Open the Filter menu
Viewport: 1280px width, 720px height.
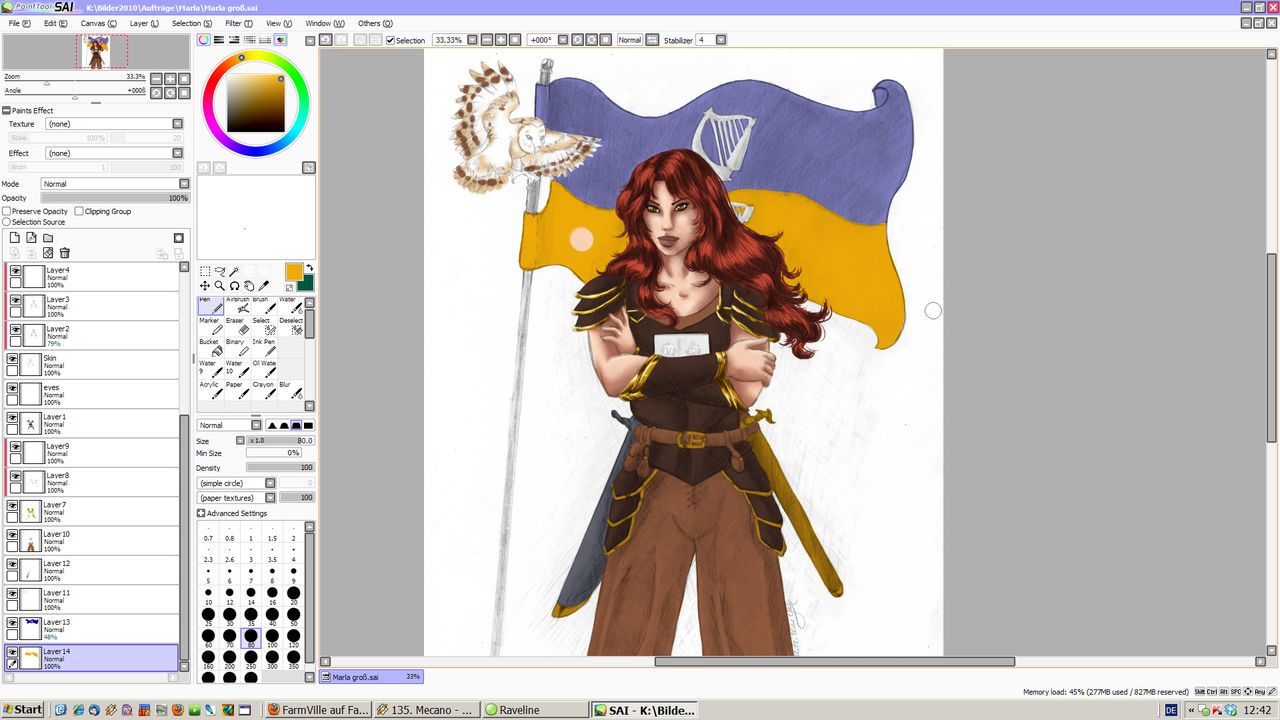point(239,23)
